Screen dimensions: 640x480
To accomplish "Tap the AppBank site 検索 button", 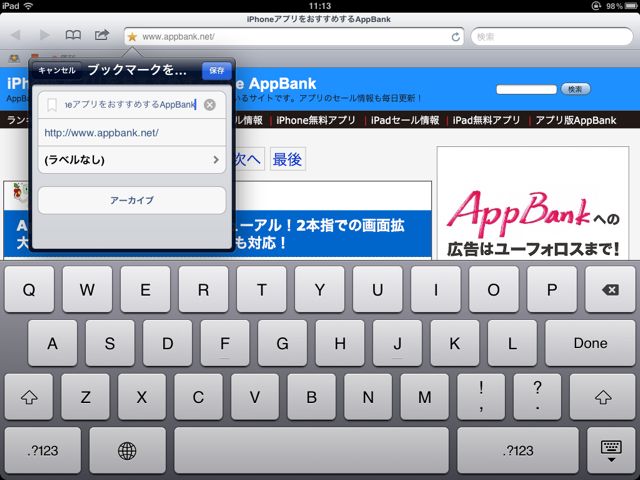I will [575, 89].
